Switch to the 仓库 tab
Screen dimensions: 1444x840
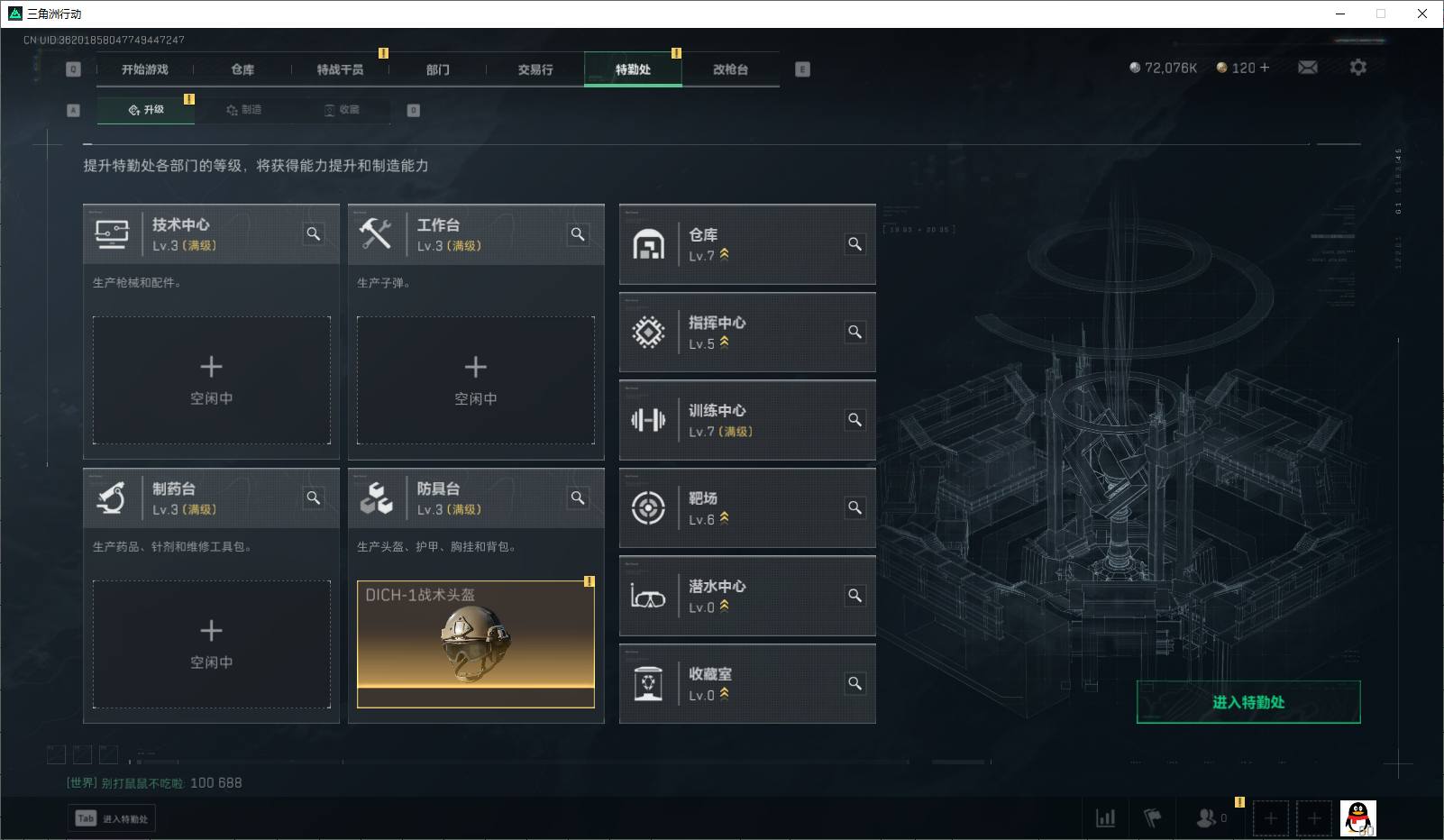[242, 69]
